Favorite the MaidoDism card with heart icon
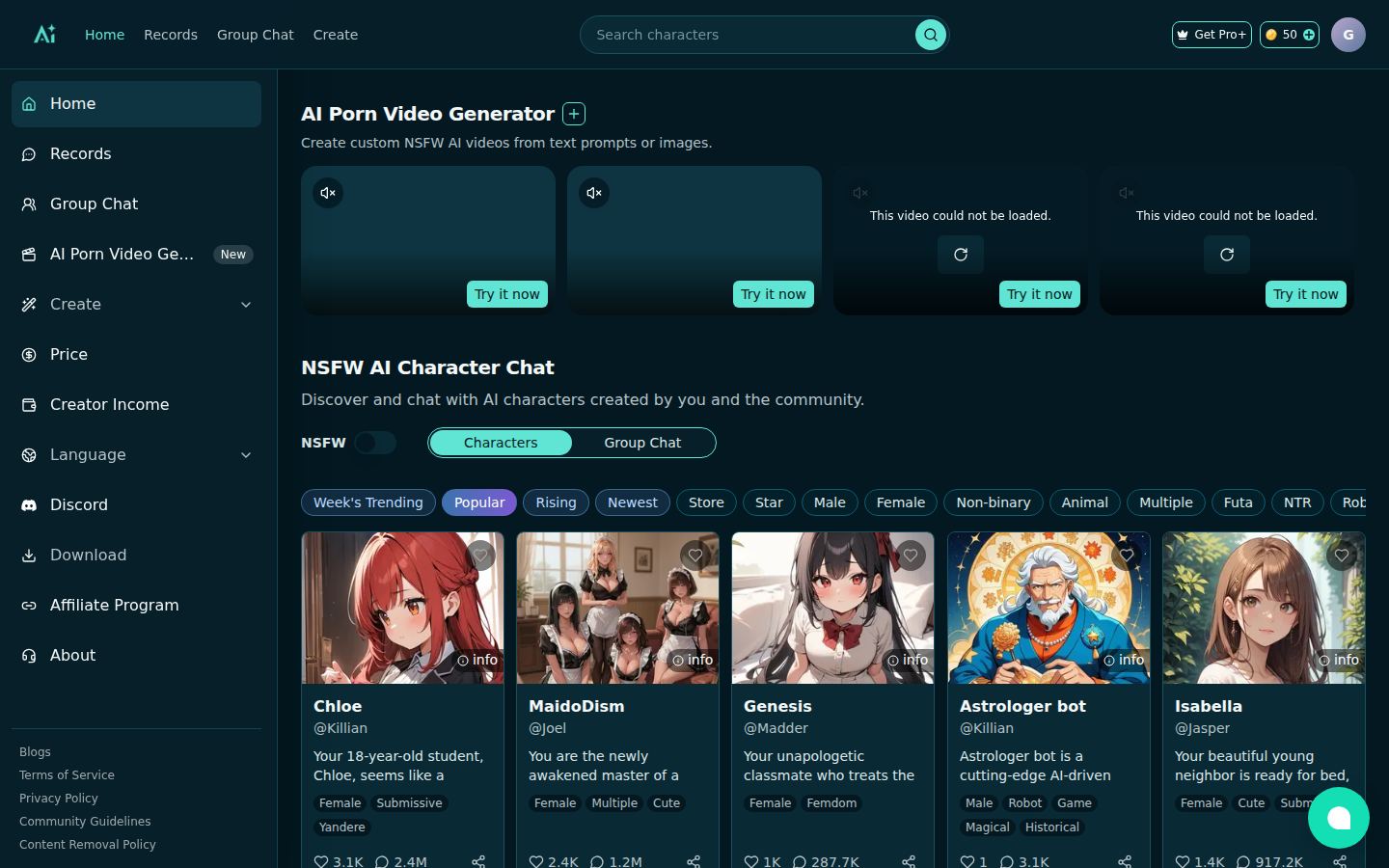1389x868 pixels. point(695,555)
